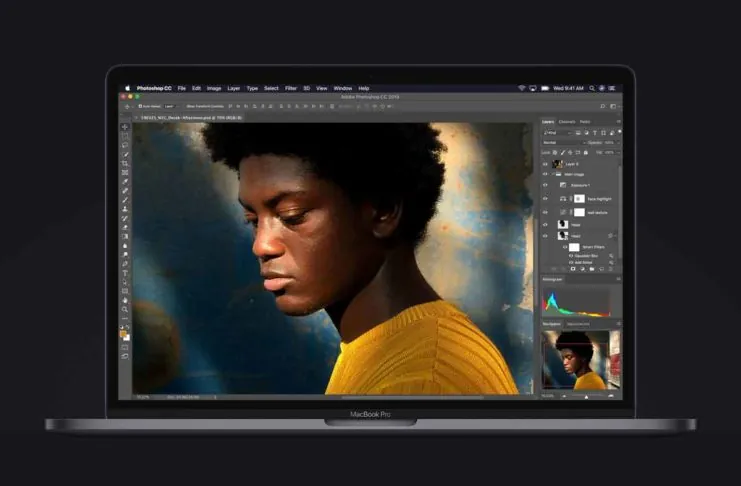
Task: Switch to the Channels tab
Action: [x=567, y=122]
